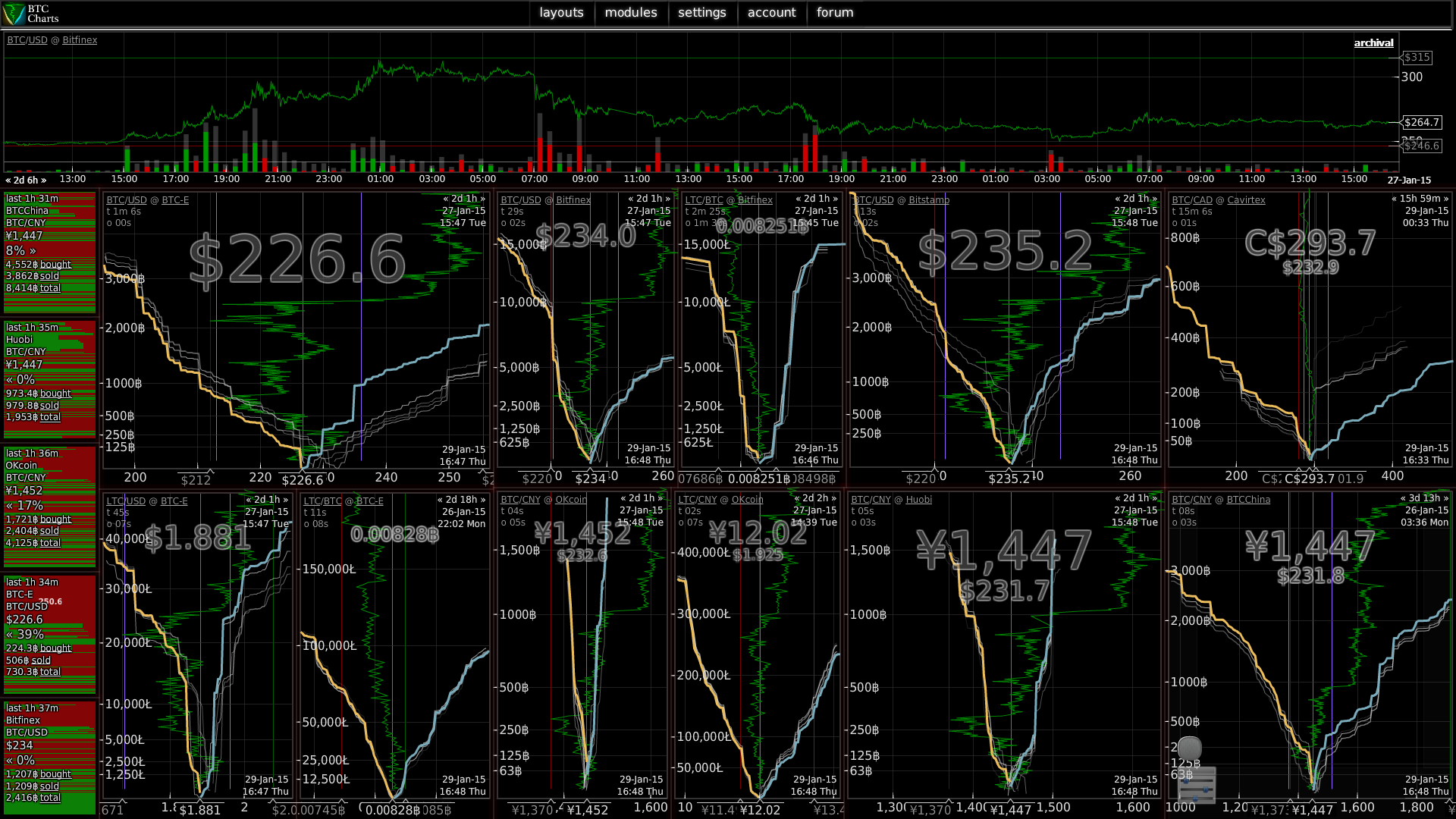Open the forum menu item
The height and width of the screenshot is (819, 1456).
coord(835,13)
